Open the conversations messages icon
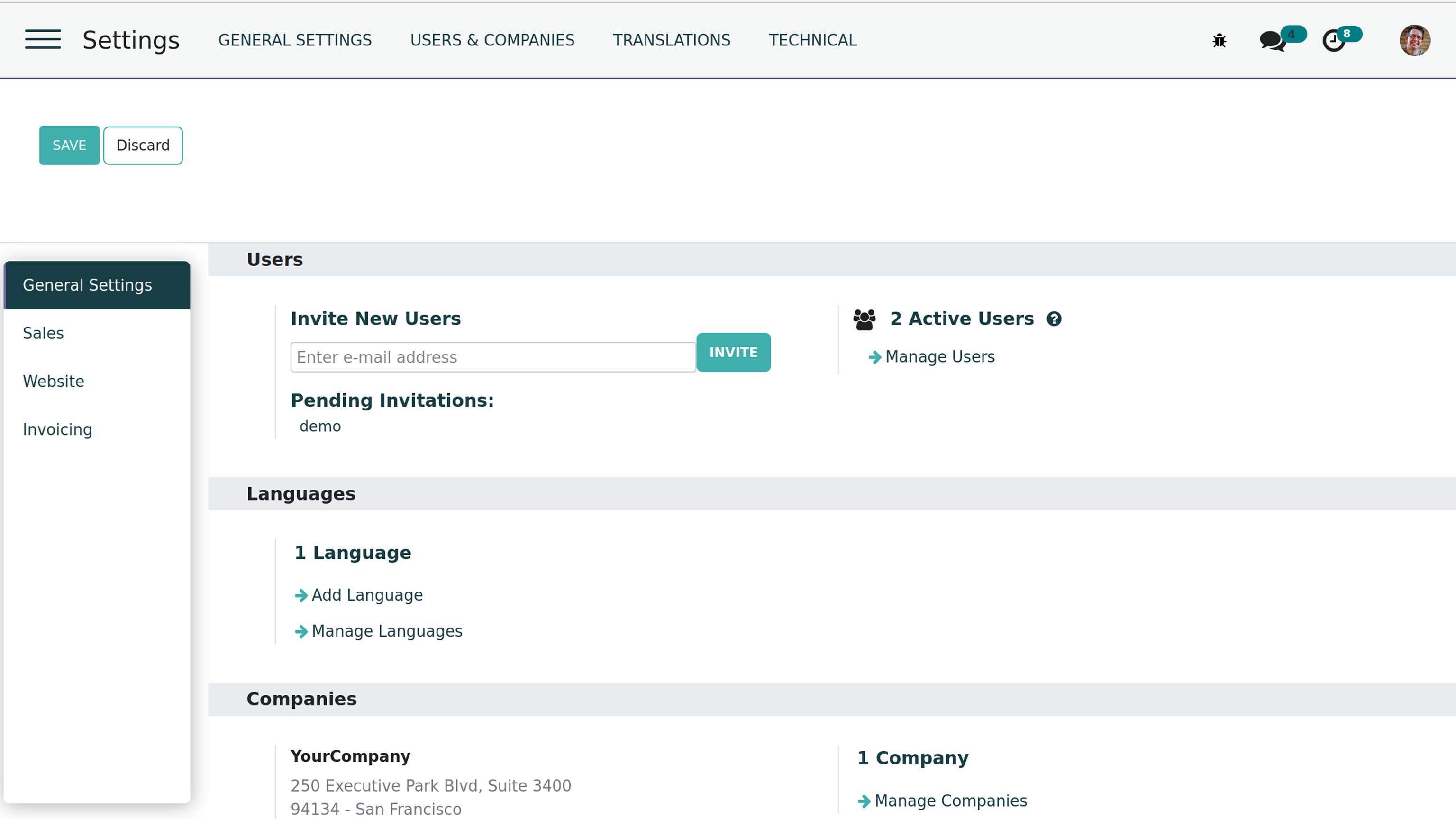1456x819 pixels. (x=1273, y=41)
